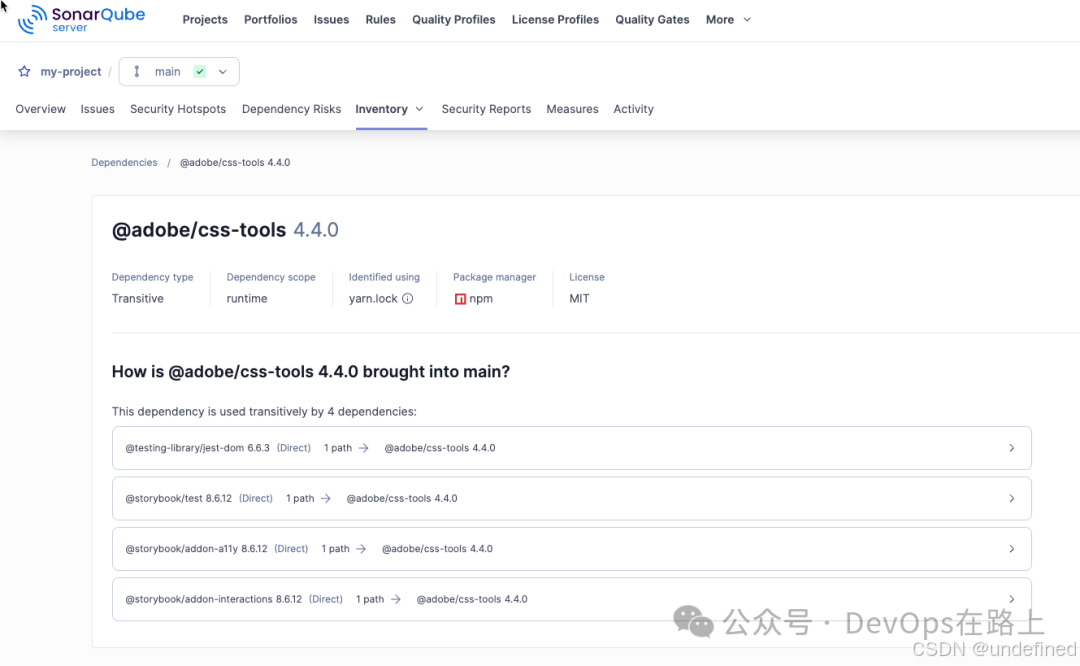Click the SonarQube server logo
Screen dimensions: 1080x666
point(81,19)
